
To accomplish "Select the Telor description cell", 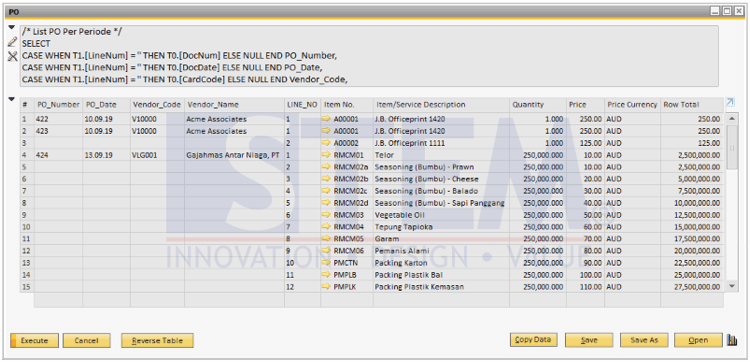I will [x=441, y=155].
